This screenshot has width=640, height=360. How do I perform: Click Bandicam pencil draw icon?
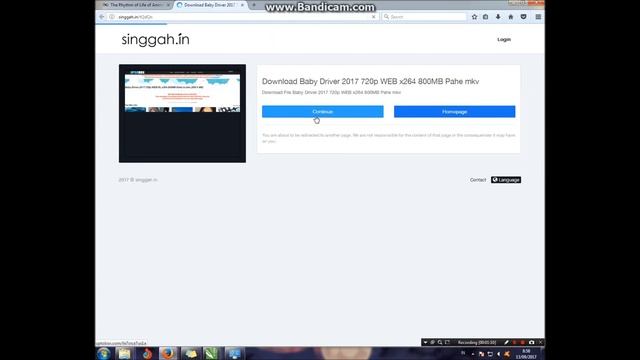(x=506, y=342)
